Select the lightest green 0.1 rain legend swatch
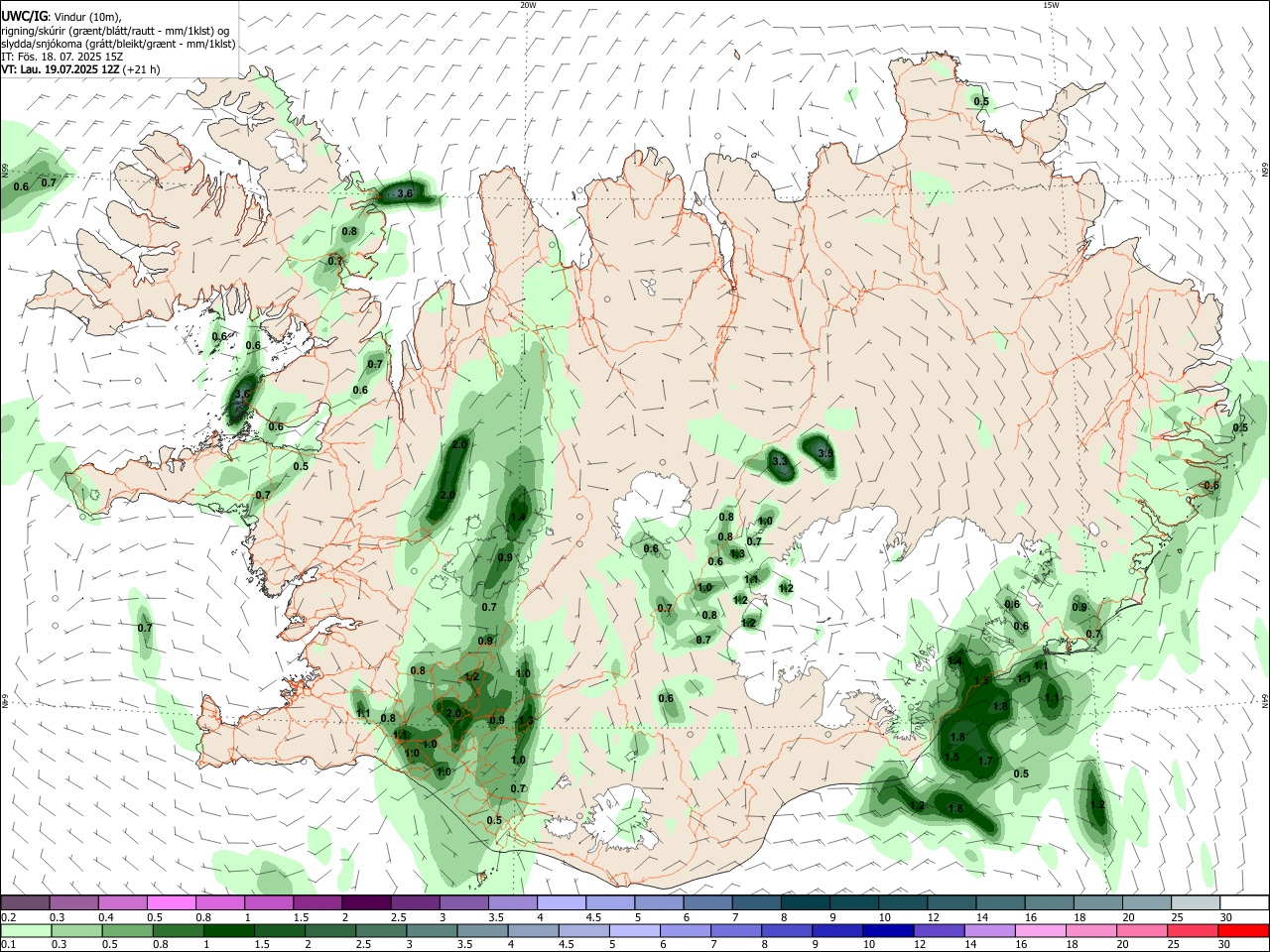 pyautogui.click(x=25, y=931)
